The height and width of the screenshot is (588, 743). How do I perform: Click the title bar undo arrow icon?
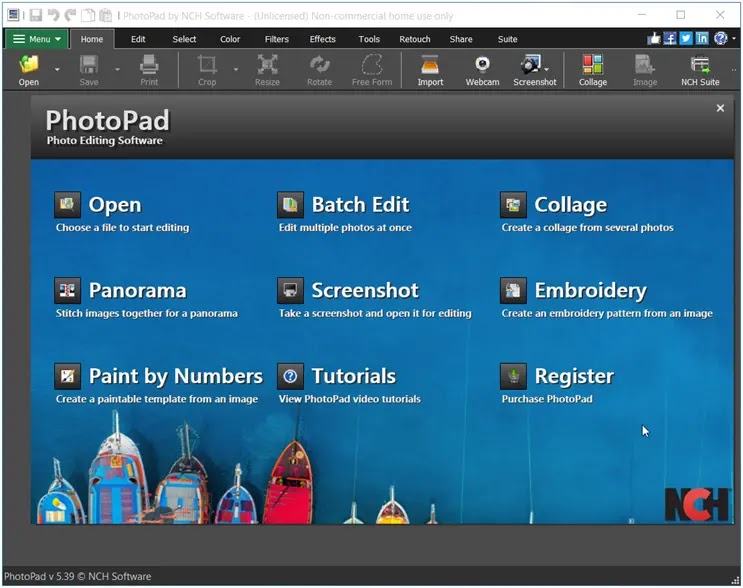(x=53, y=15)
